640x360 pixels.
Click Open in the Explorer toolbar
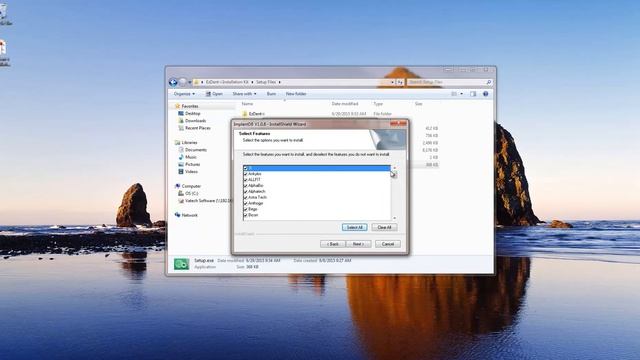[214, 94]
